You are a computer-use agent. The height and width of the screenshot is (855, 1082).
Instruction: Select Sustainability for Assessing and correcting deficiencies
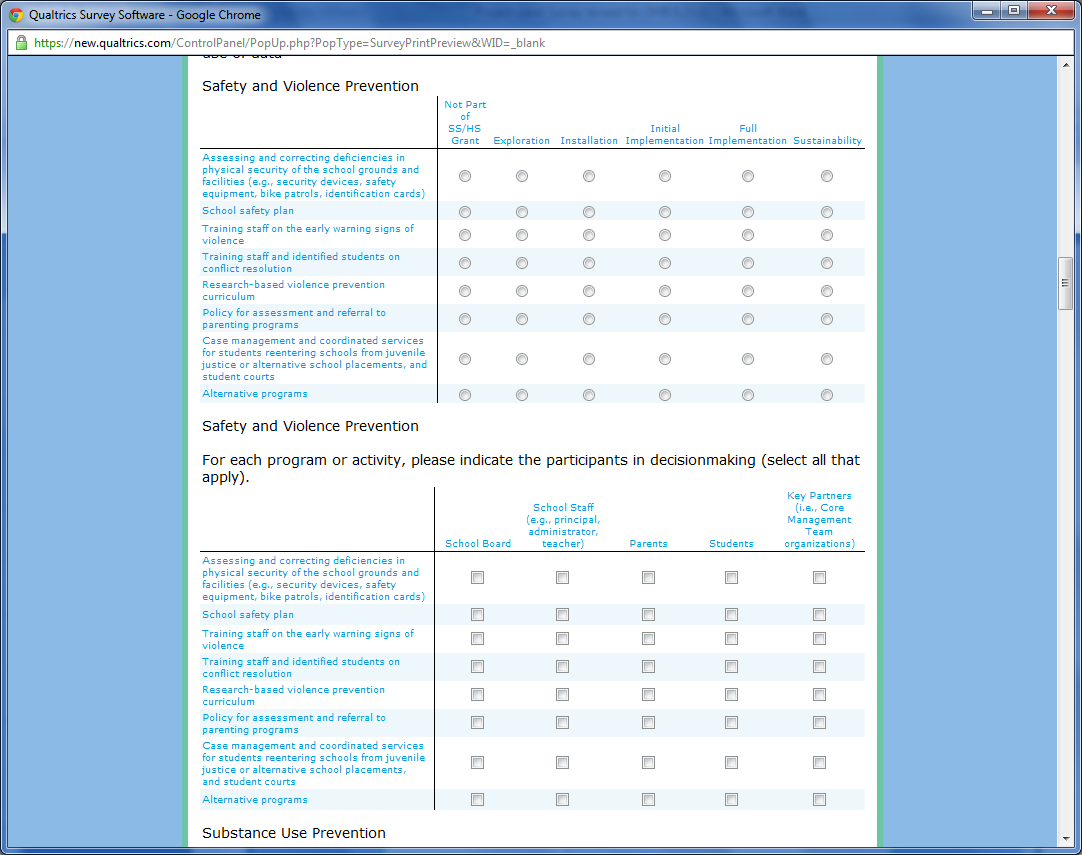(827, 176)
